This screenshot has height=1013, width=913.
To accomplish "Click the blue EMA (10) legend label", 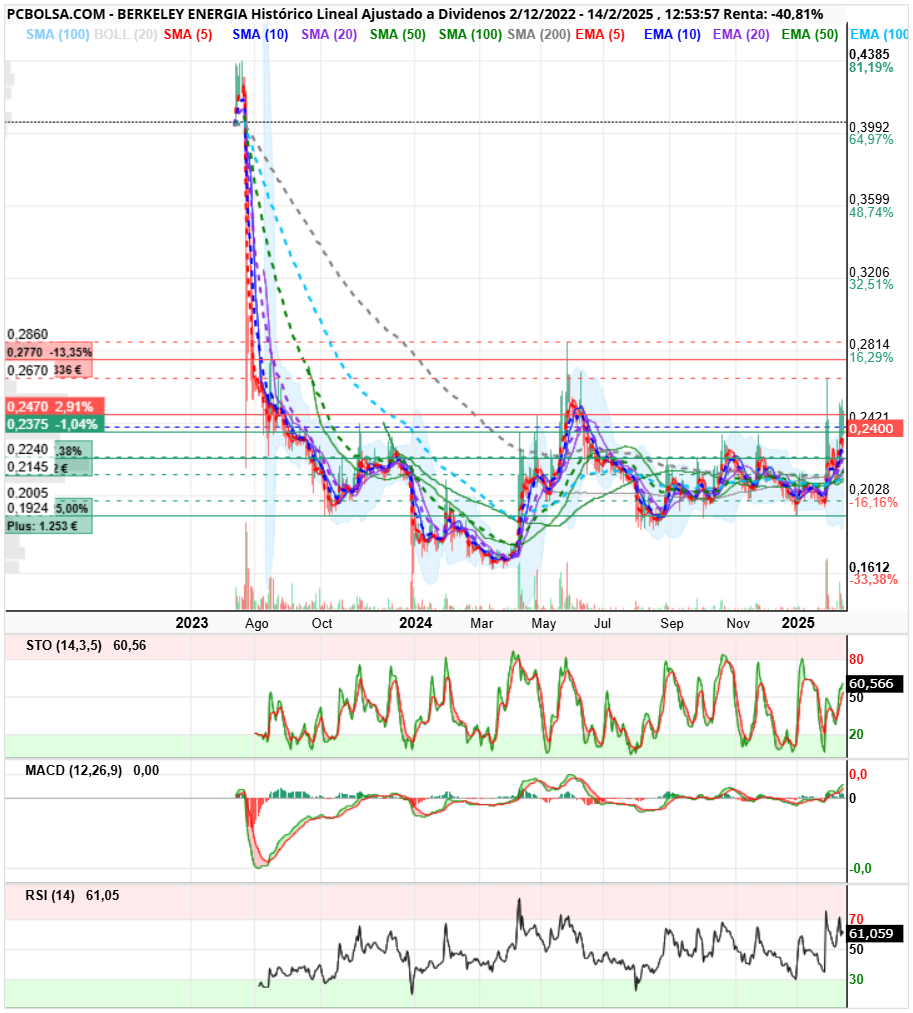I will 672,34.
